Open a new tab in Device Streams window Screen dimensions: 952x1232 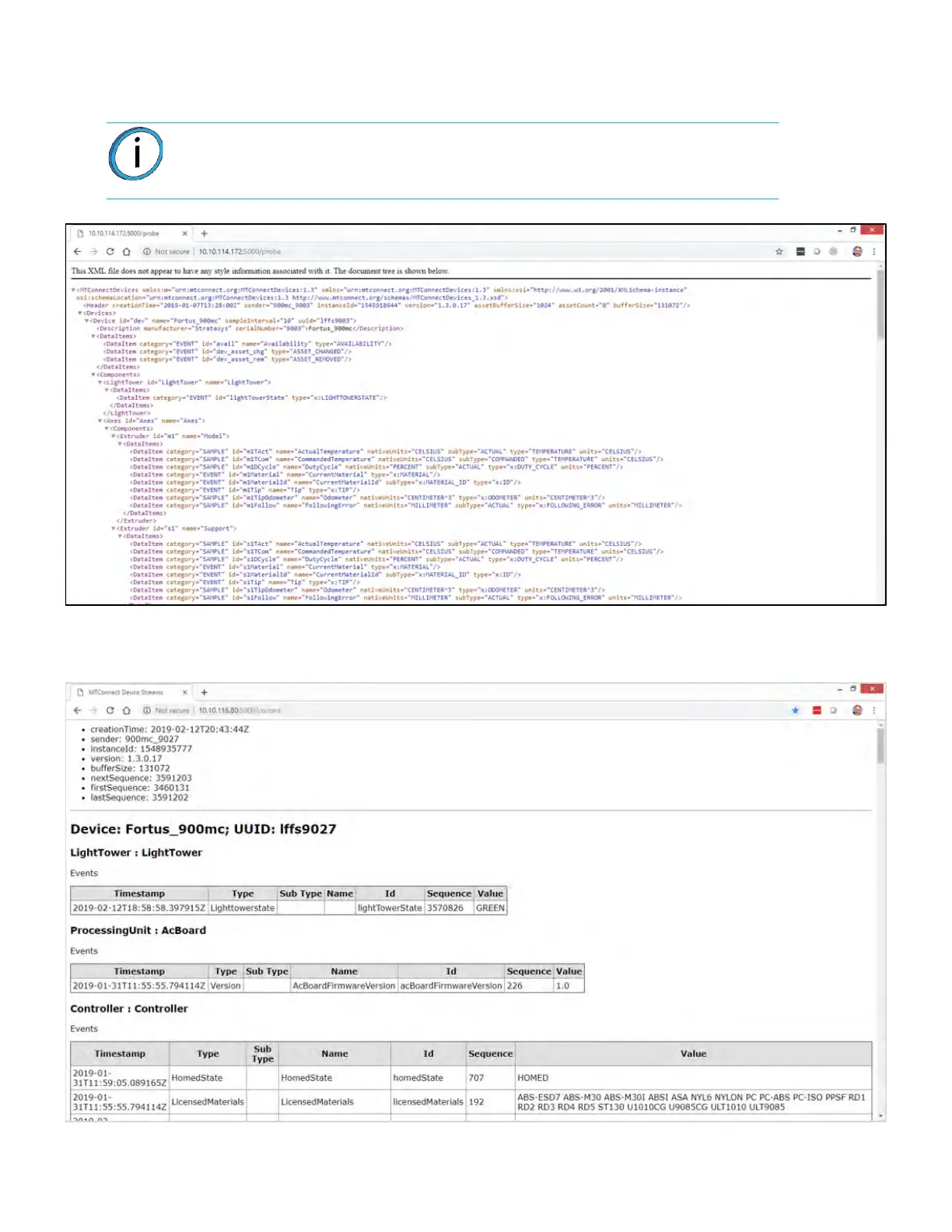point(205,692)
